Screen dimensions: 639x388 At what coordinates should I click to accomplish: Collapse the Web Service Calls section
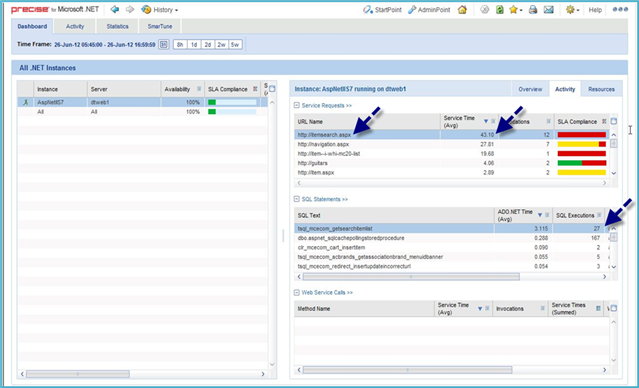[x=297, y=293]
